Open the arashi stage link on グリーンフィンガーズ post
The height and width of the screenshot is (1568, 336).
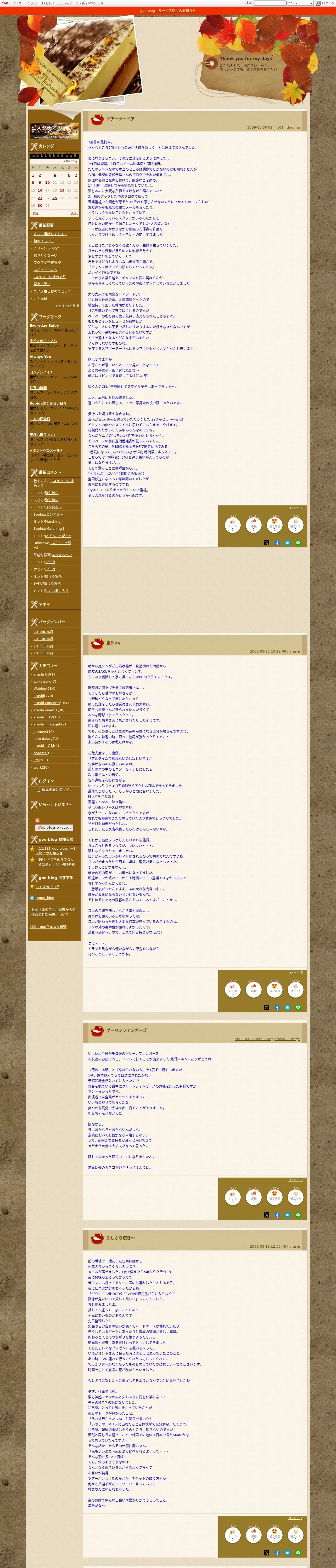[x=287, y=1039]
